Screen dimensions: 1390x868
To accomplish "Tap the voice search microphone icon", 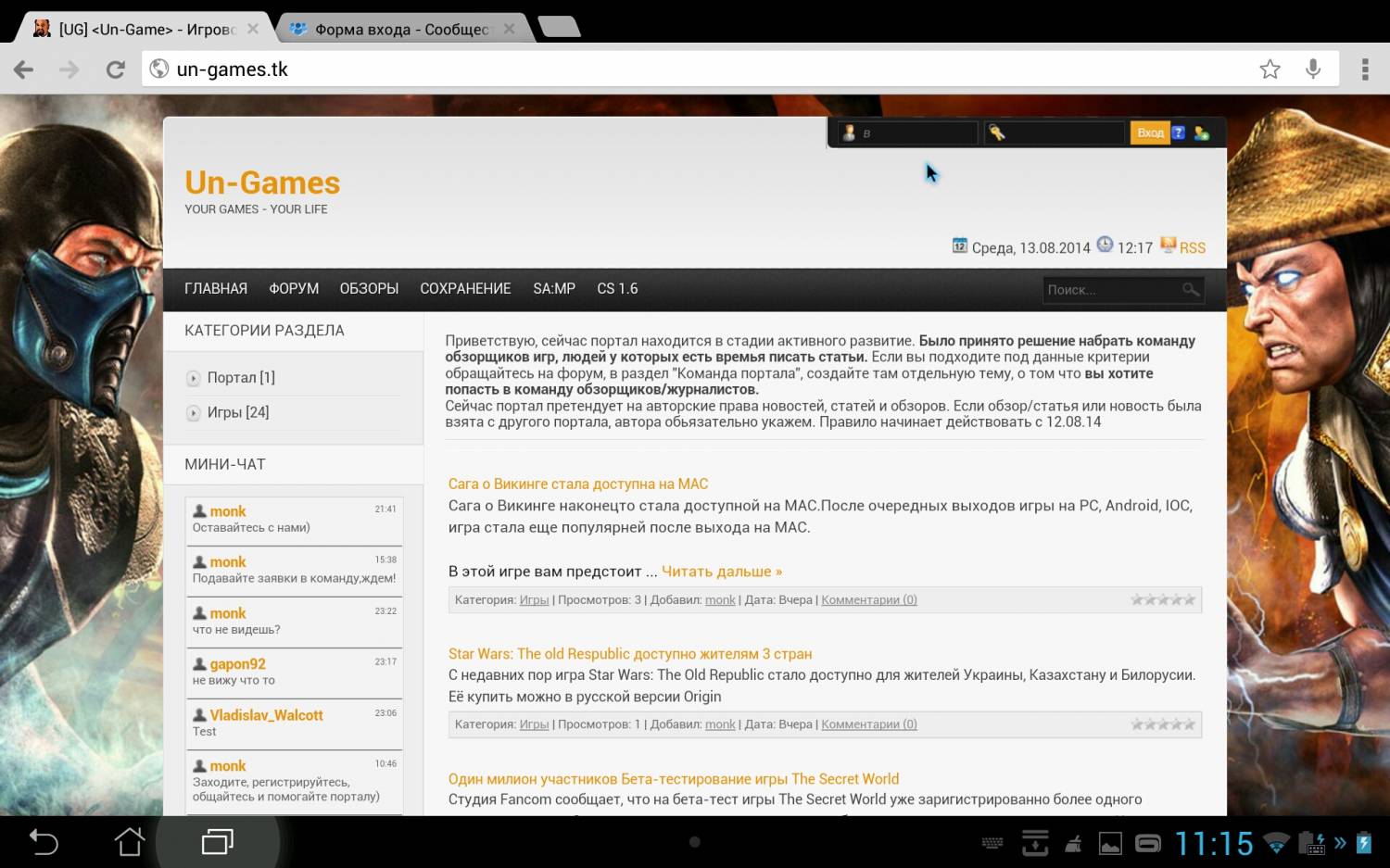I will point(1313,69).
